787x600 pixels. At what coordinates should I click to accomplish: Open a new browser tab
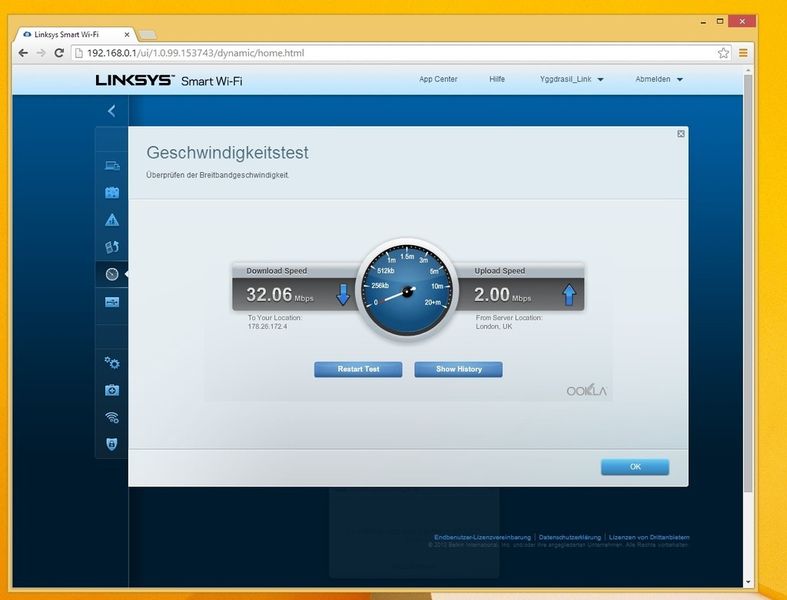[147, 35]
